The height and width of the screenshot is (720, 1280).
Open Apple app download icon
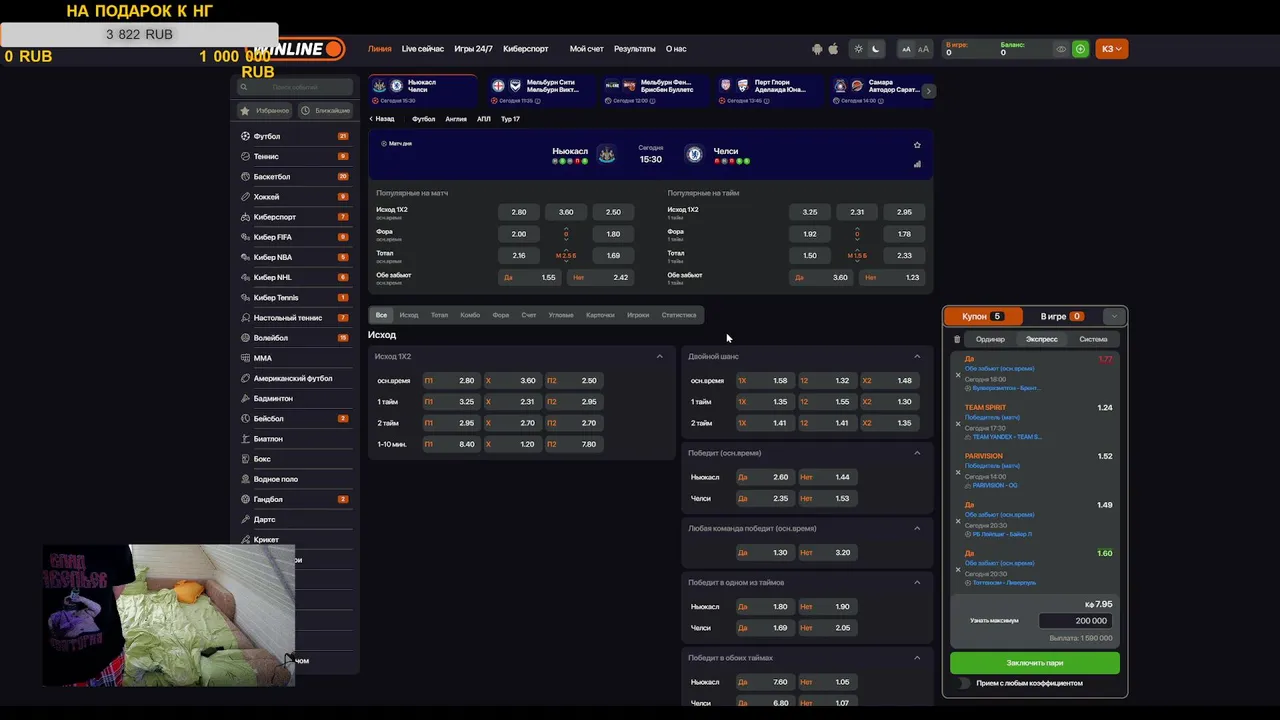coord(833,49)
